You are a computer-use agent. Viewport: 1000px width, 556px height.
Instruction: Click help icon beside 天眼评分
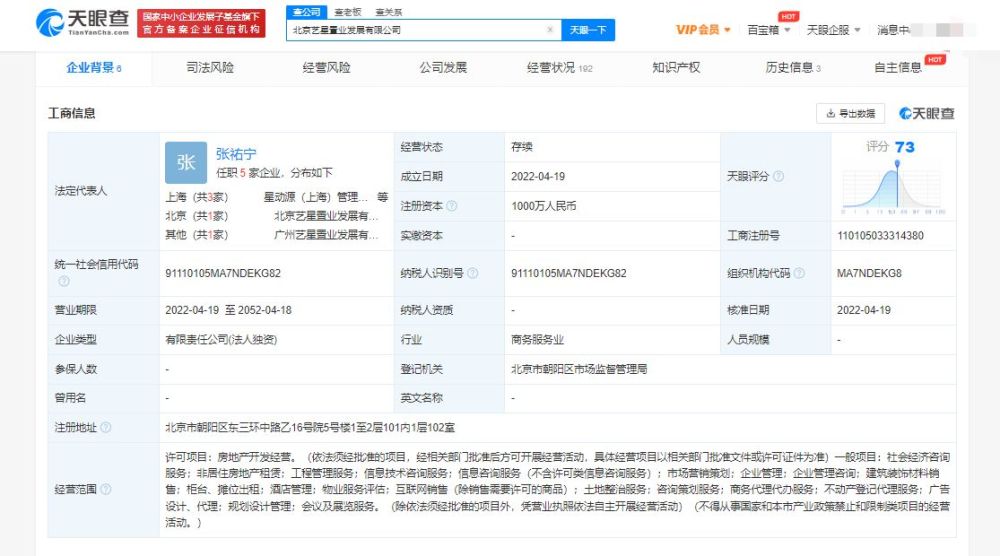point(778,177)
